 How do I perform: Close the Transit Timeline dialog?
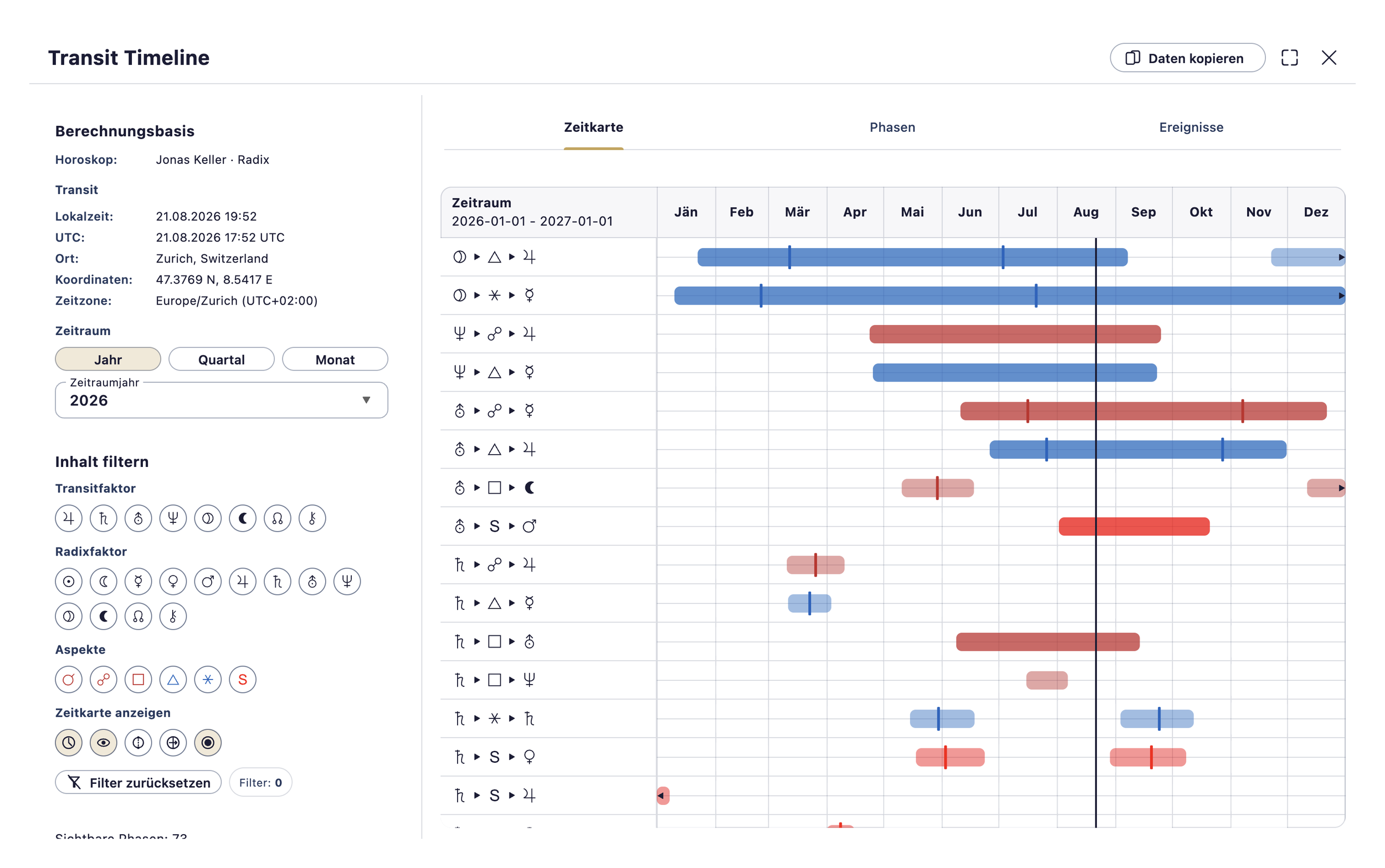coord(1328,58)
